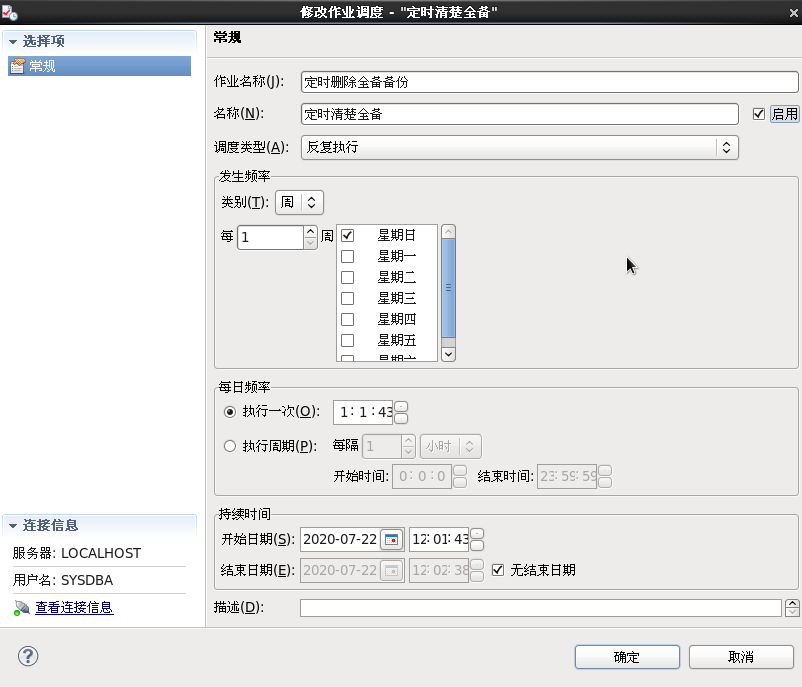The width and height of the screenshot is (802, 687).
Task: Click the 确定 button
Action: pyautogui.click(x=627, y=657)
